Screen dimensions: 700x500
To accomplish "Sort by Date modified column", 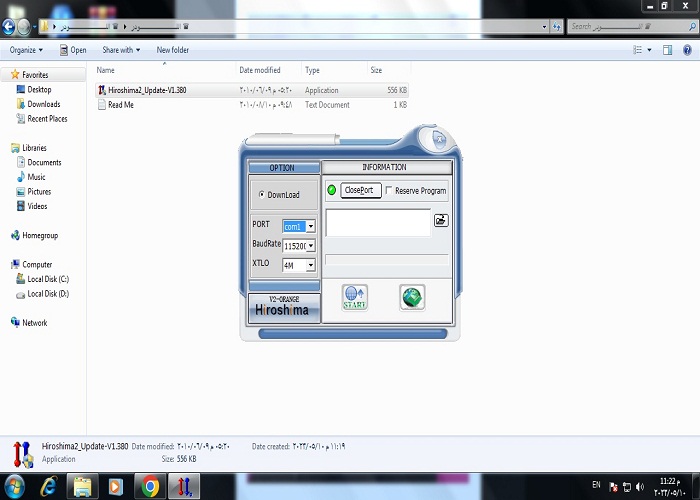I will pos(269,70).
